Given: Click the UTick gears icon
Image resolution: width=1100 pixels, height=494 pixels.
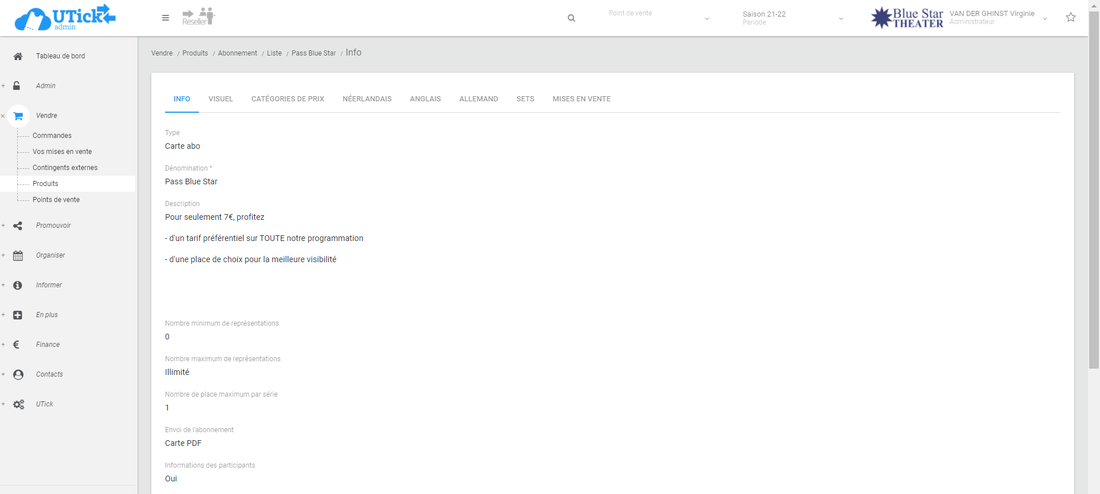Looking at the screenshot, I should pyautogui.click(x=18, y=404).
